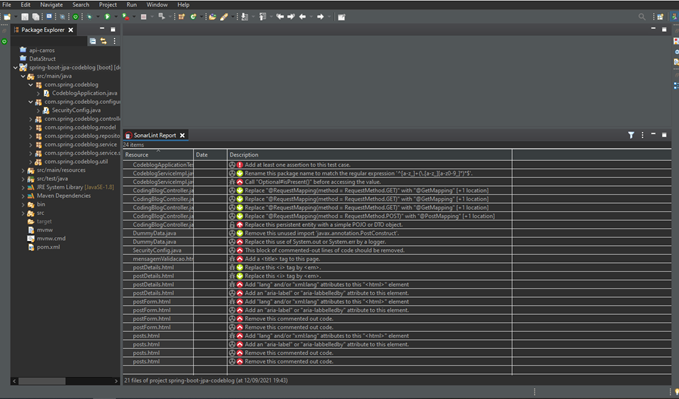
Task: Click the Next Annotation icon
Action: click(x=245, y=17)
